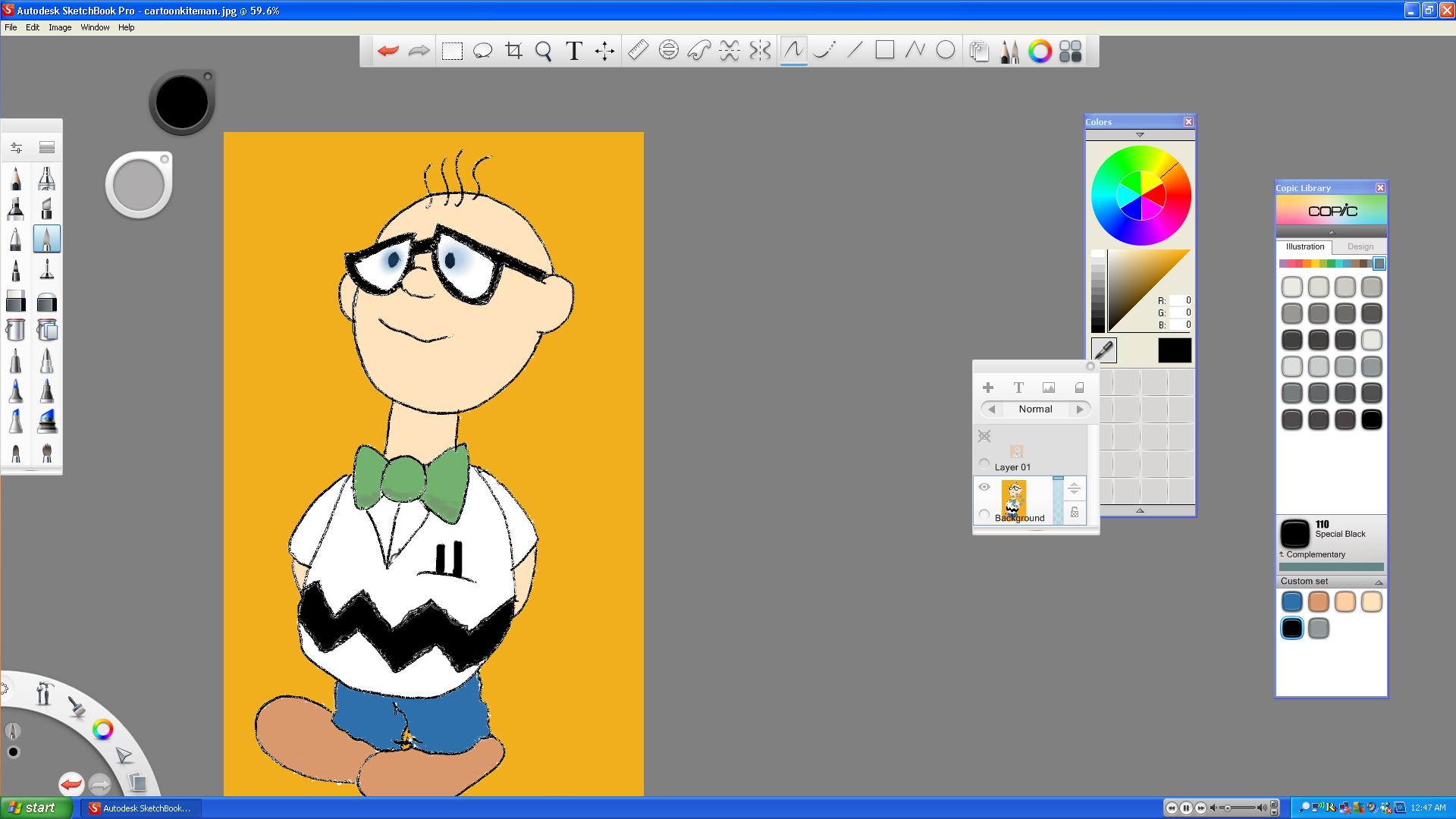Open brush properties sliders icon

tap(17, 147)
